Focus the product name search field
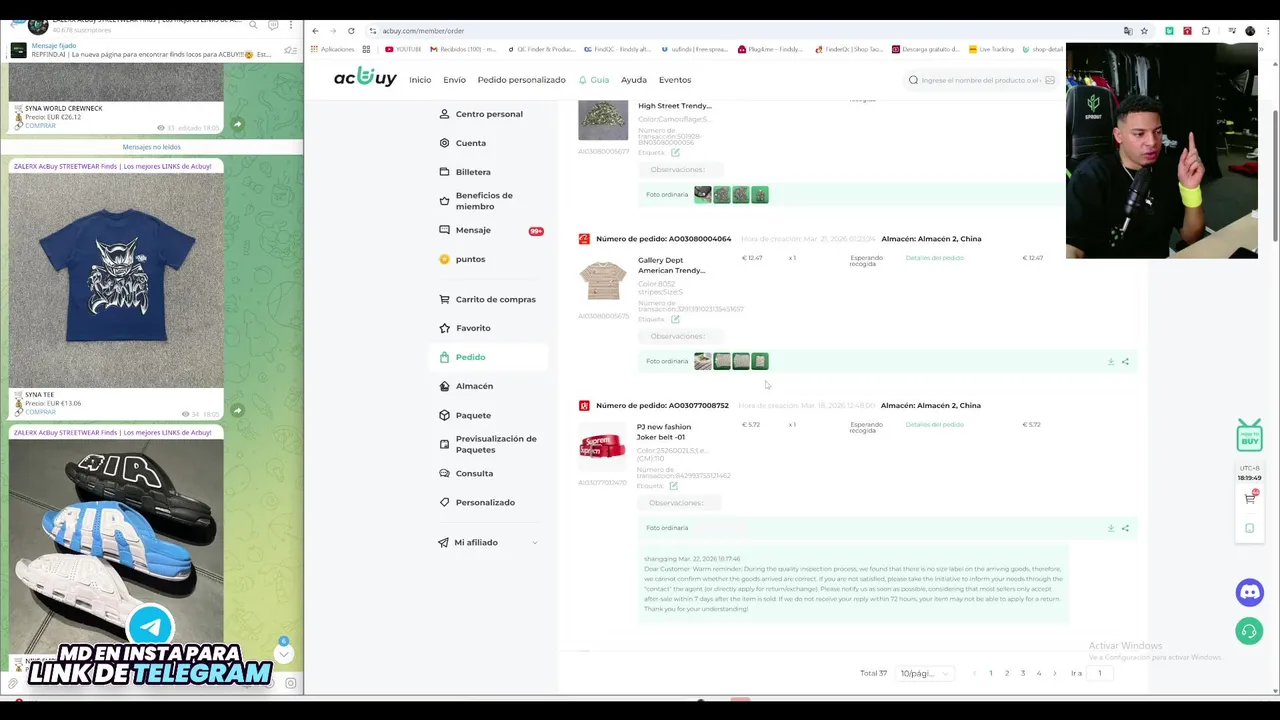 point(980,80)
